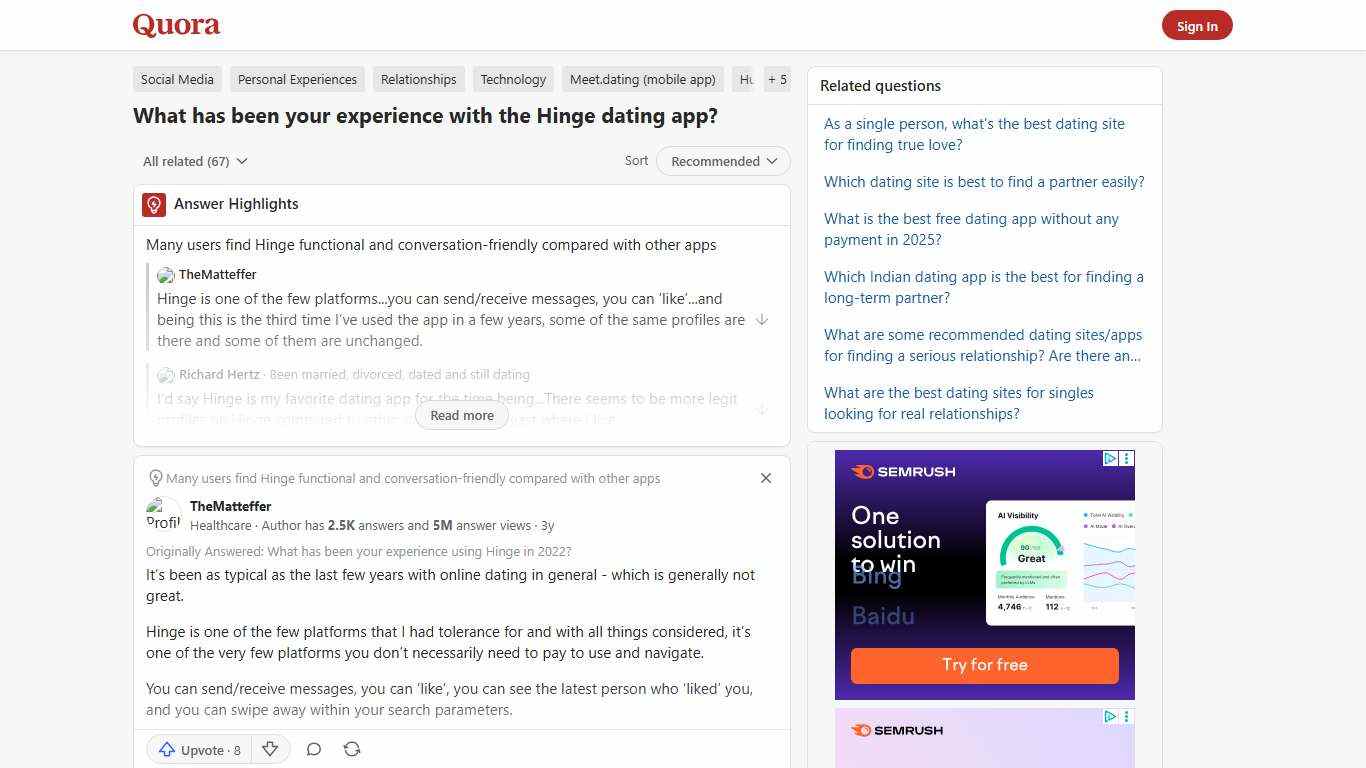Open comments on TheMatteffer's answer
The image size is (1366, 768).
314,749
